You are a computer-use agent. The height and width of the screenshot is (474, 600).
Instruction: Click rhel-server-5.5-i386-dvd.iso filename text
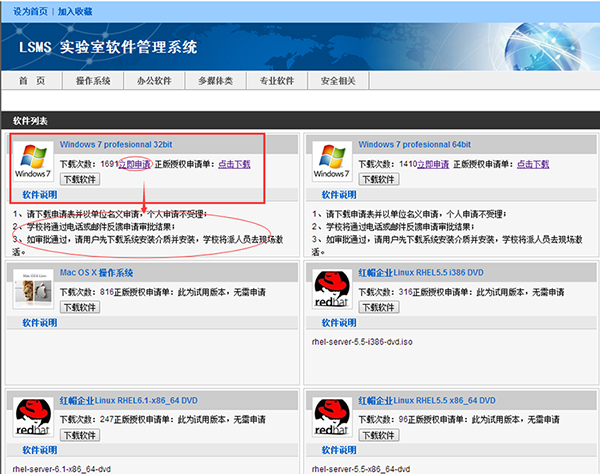(362, 342)
